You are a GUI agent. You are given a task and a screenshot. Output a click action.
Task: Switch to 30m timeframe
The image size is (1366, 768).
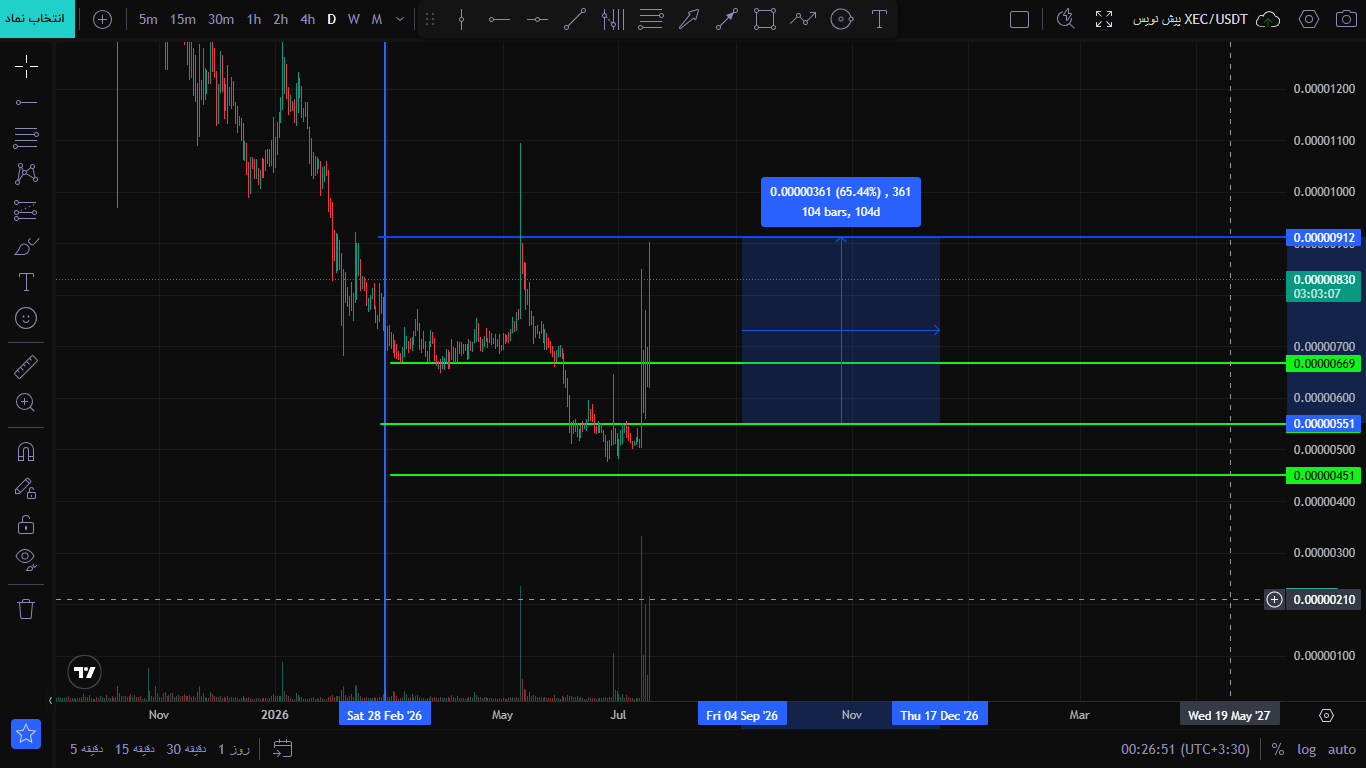(x=221, y=19)
